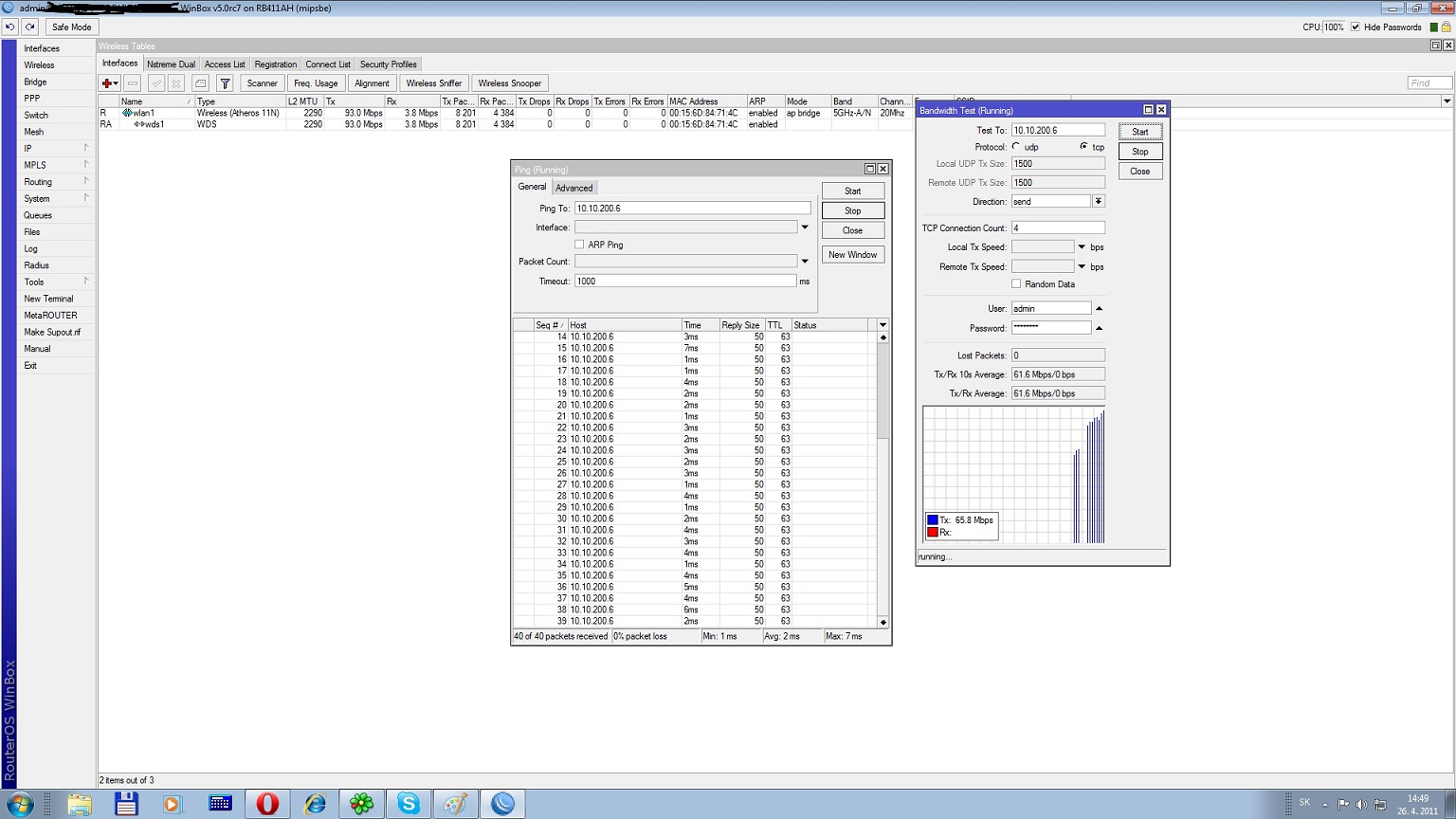Stop the Bandwidth Test
Viewport: 1456px width, 819px height.
[1140, 152]
